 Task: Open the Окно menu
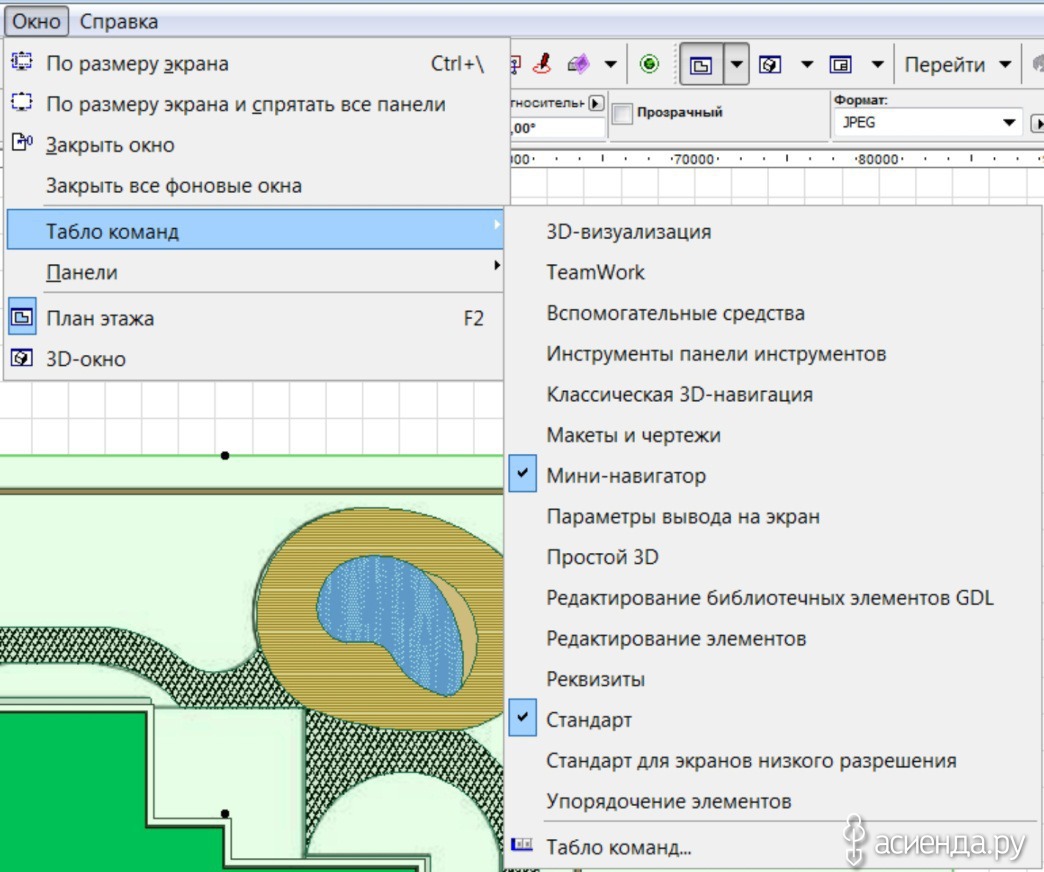point(36,21)
